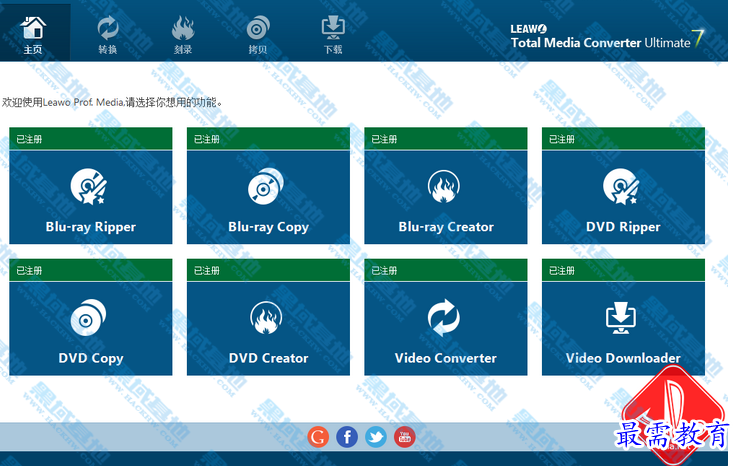Click the Blu-ray Copy label
738x466 pixels.
coord(269,227)
